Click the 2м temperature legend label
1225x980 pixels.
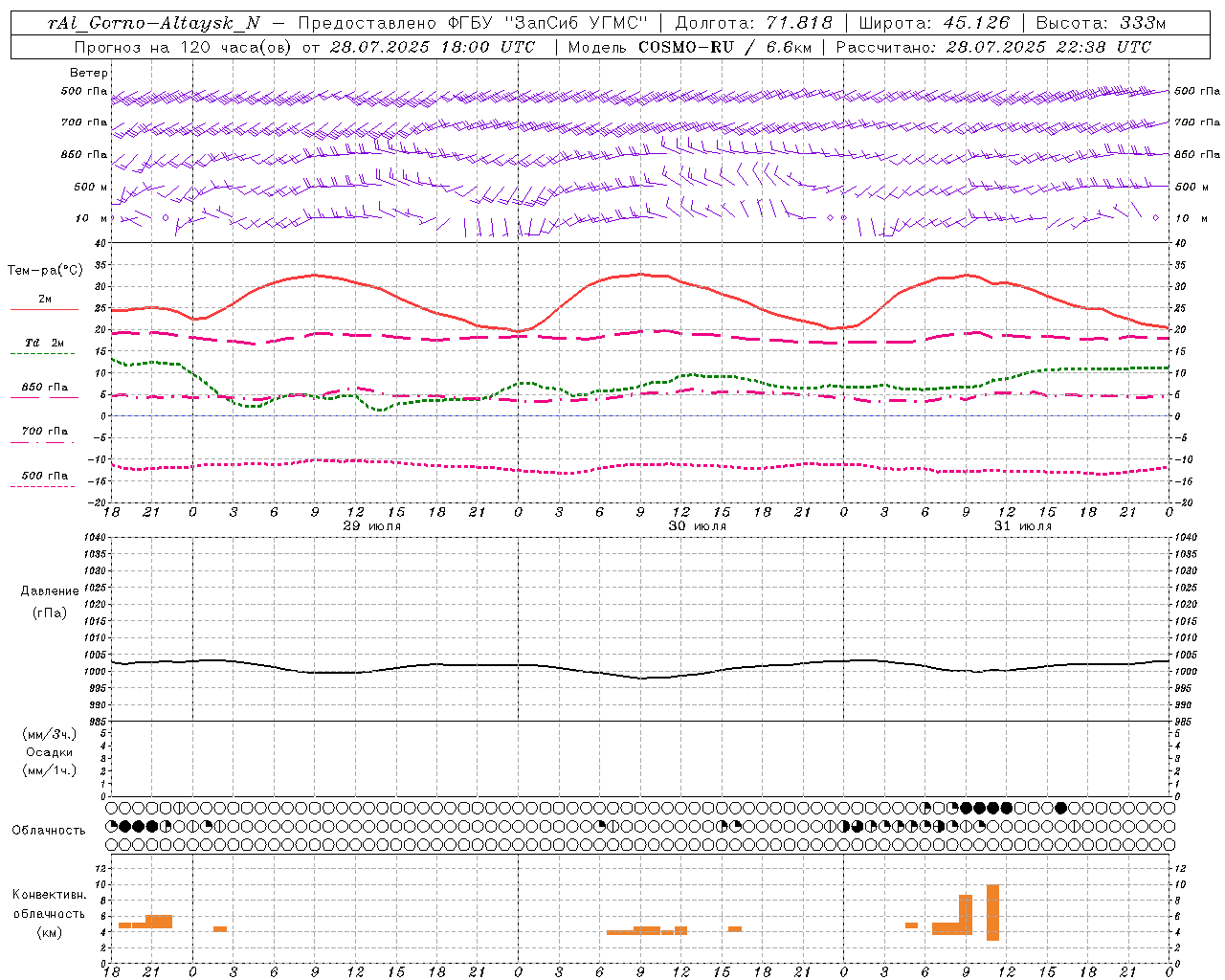coord(45,300)
